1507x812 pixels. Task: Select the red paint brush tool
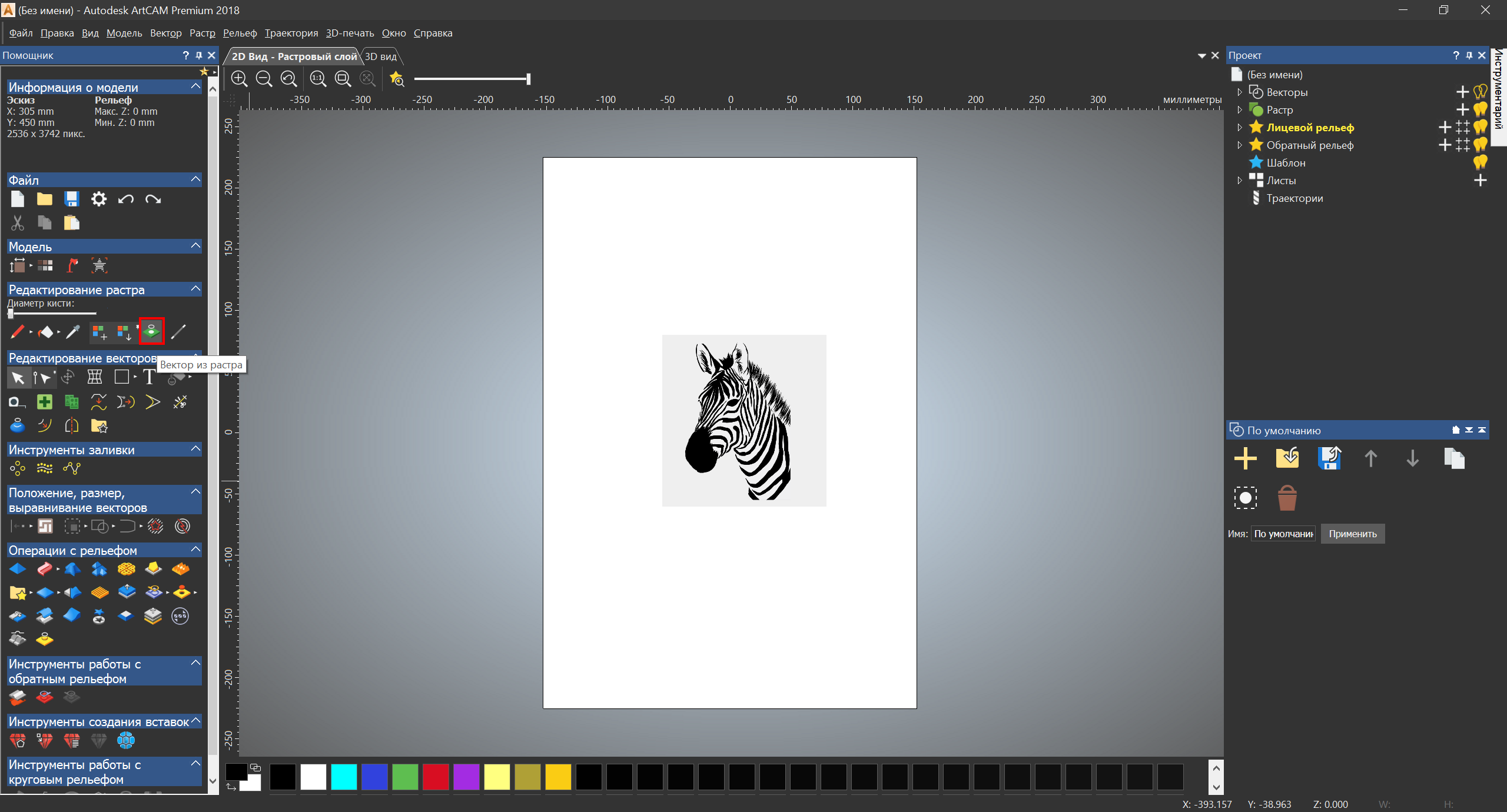tap(17, 332)
